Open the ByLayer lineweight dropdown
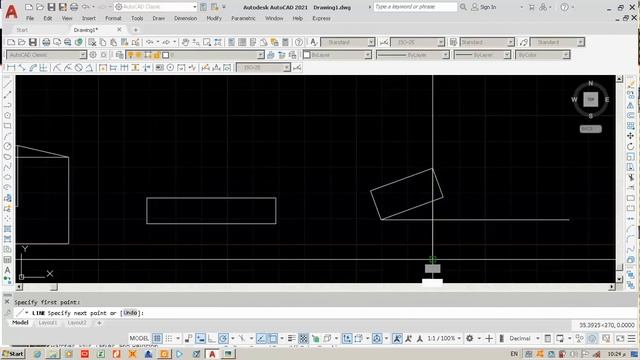Viewport: 640px width, 360px height. 507,55
